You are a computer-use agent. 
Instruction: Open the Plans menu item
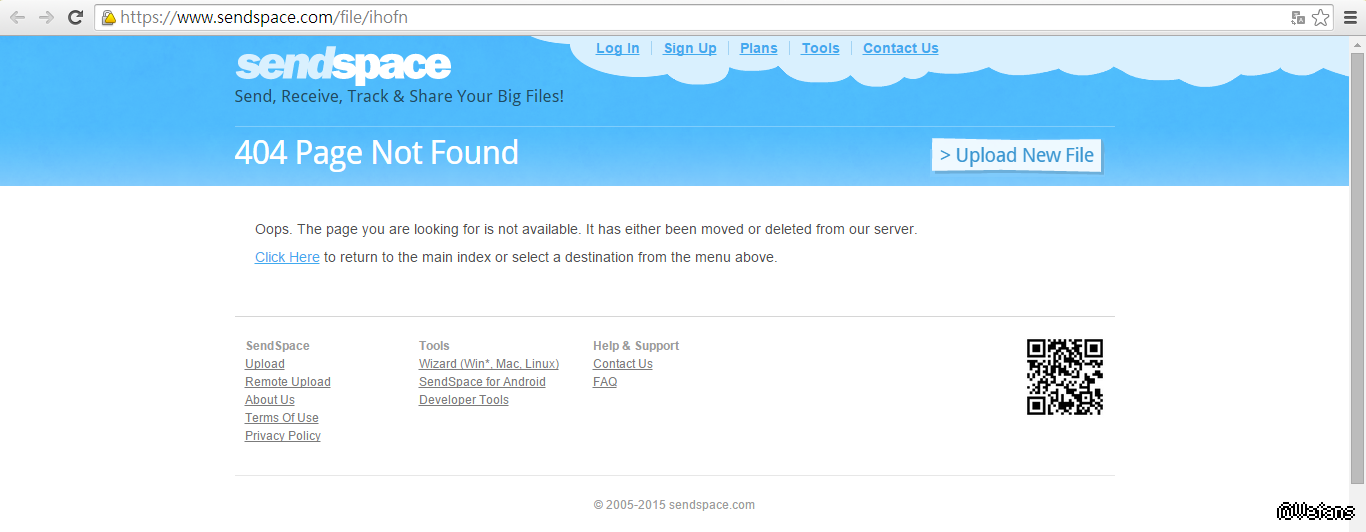pyautogui.click(x=759, y=48)
